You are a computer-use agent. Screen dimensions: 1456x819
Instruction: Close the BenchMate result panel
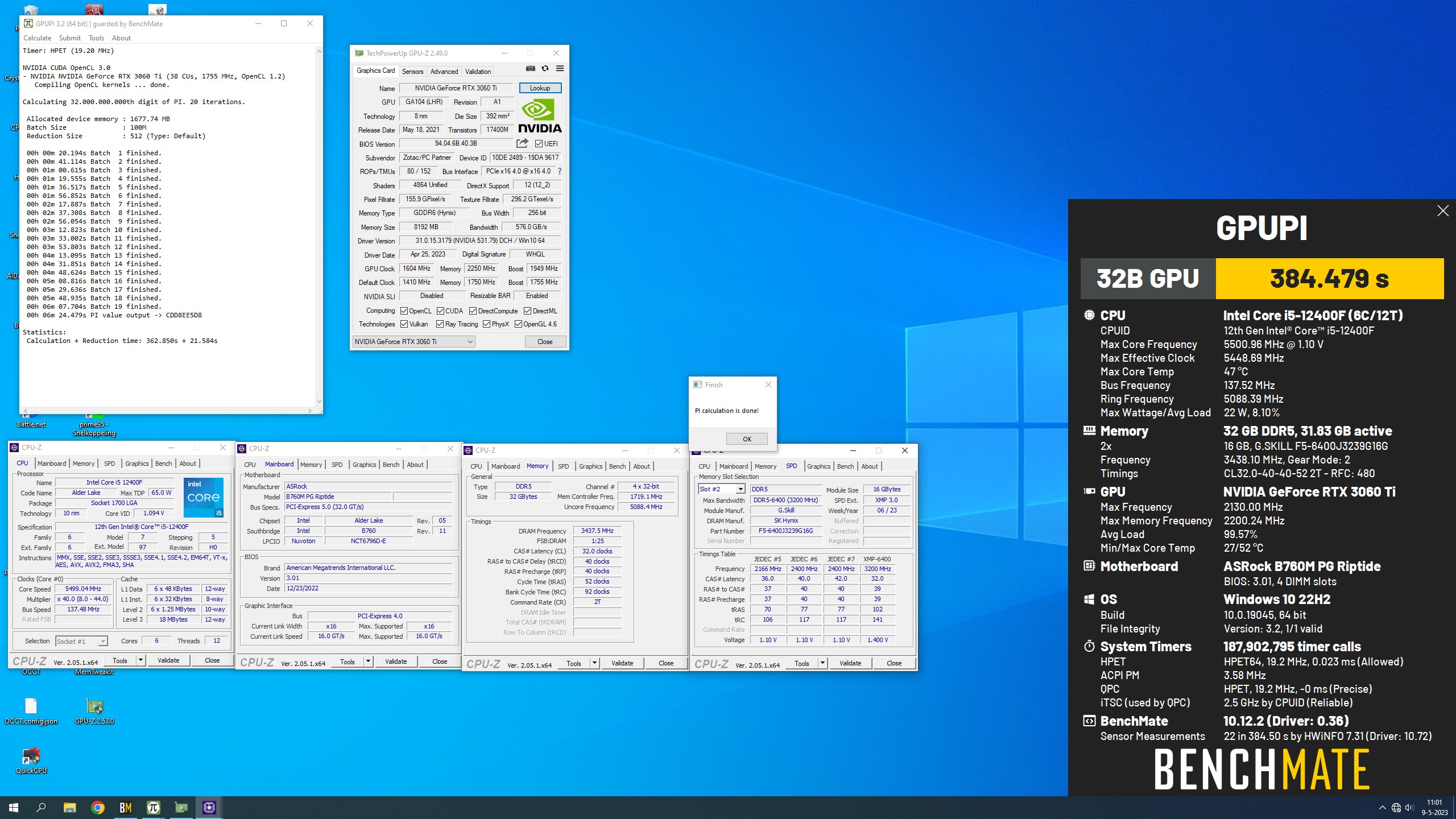(1443, 211)
